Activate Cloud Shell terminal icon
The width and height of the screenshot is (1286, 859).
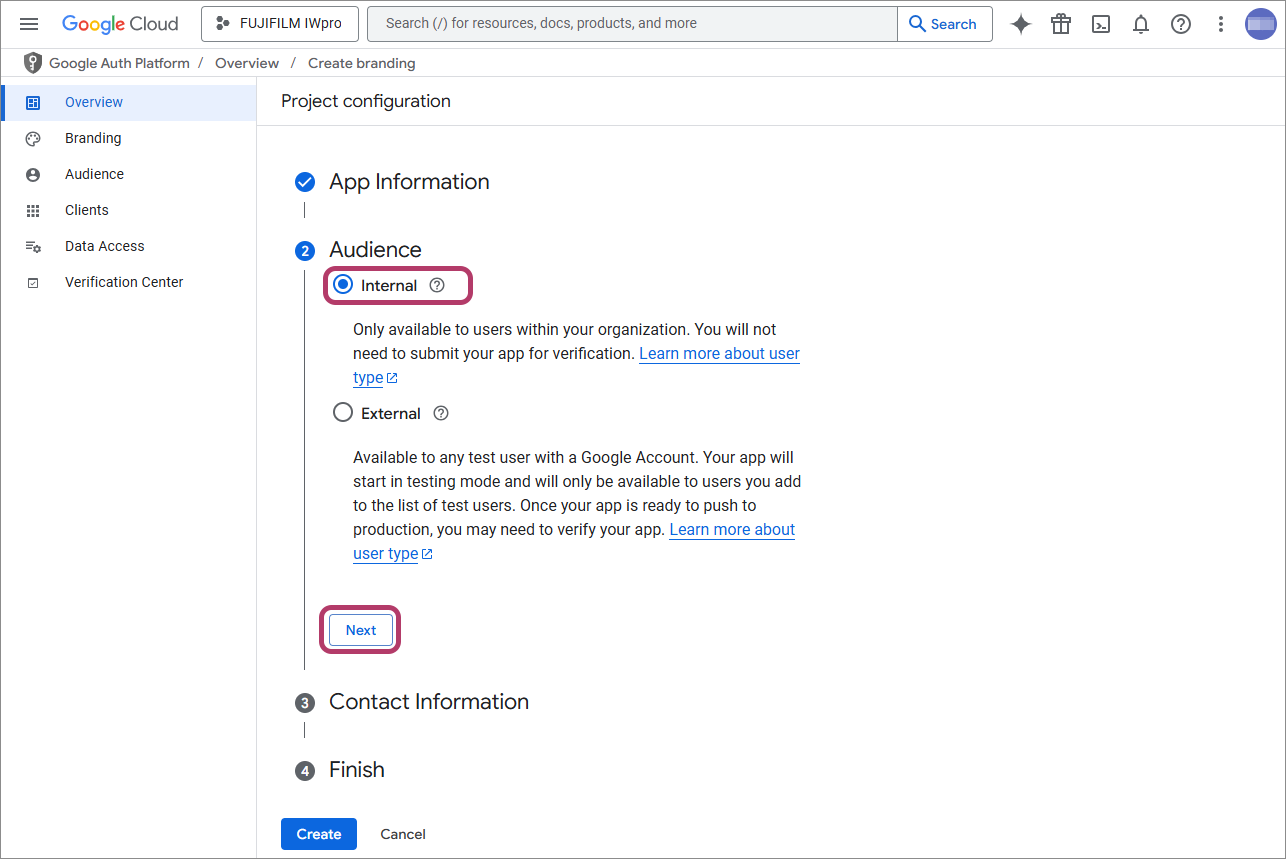pyautogui.click(x=1101, y=24)
